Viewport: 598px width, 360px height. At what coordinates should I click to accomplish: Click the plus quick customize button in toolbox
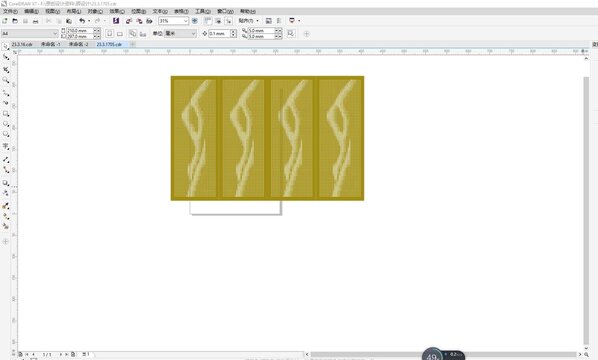tap(5, 241)
